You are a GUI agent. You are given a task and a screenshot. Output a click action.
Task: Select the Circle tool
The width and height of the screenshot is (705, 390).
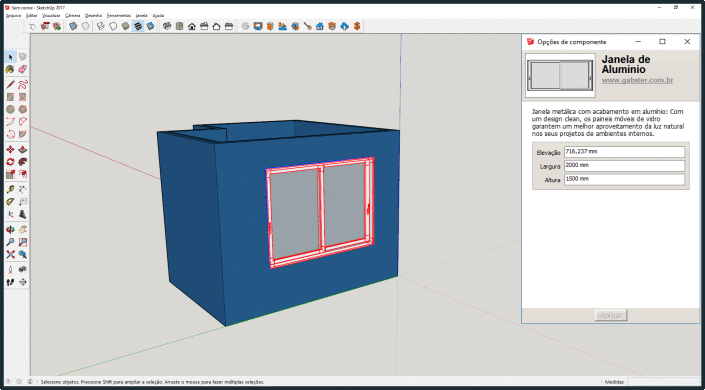coord(10,109)
